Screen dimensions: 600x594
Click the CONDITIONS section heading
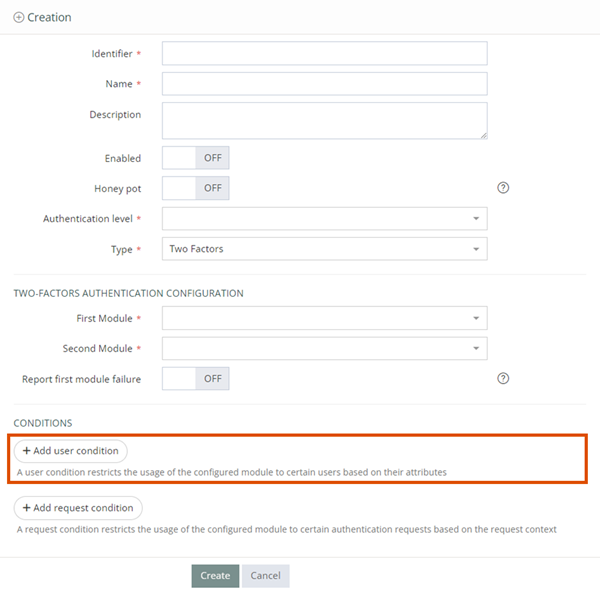pyautogui.click(x=43, y=423)
